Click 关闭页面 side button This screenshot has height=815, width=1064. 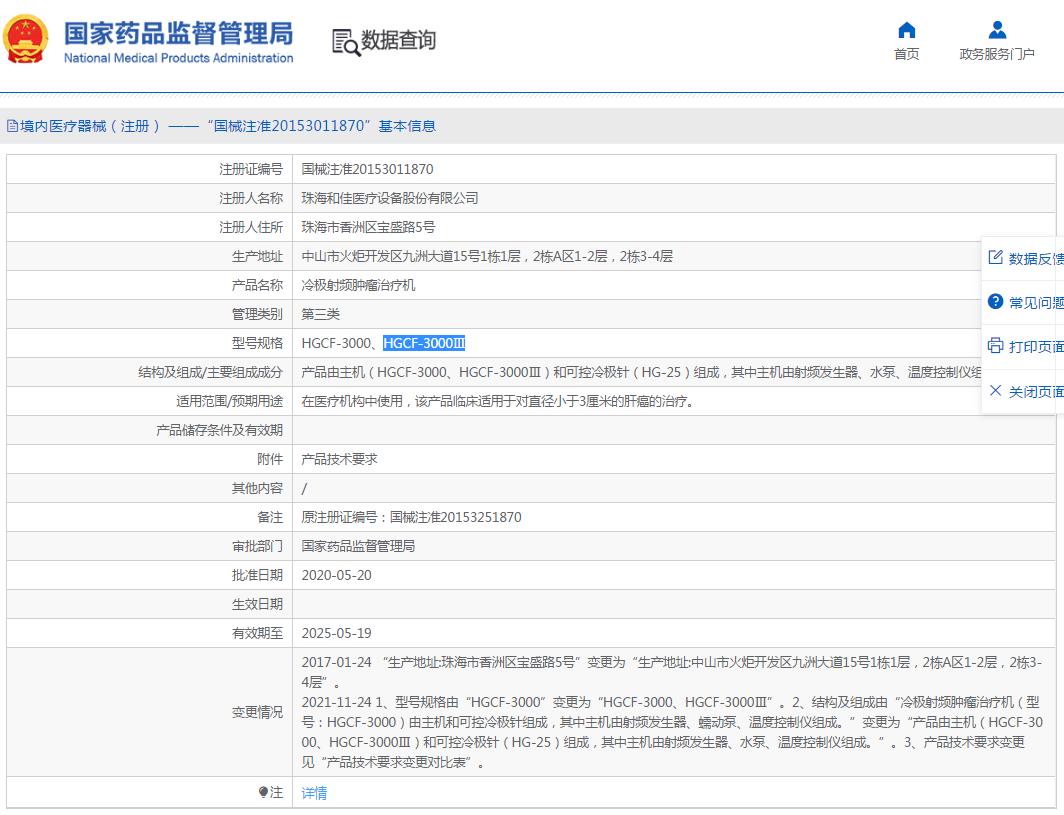(x=1023, y=392)
